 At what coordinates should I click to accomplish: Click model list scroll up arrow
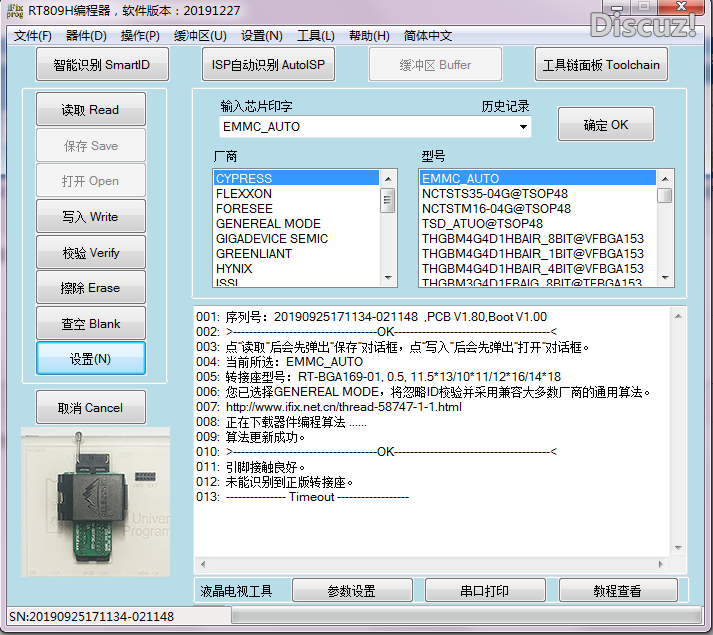click(665, 179)
